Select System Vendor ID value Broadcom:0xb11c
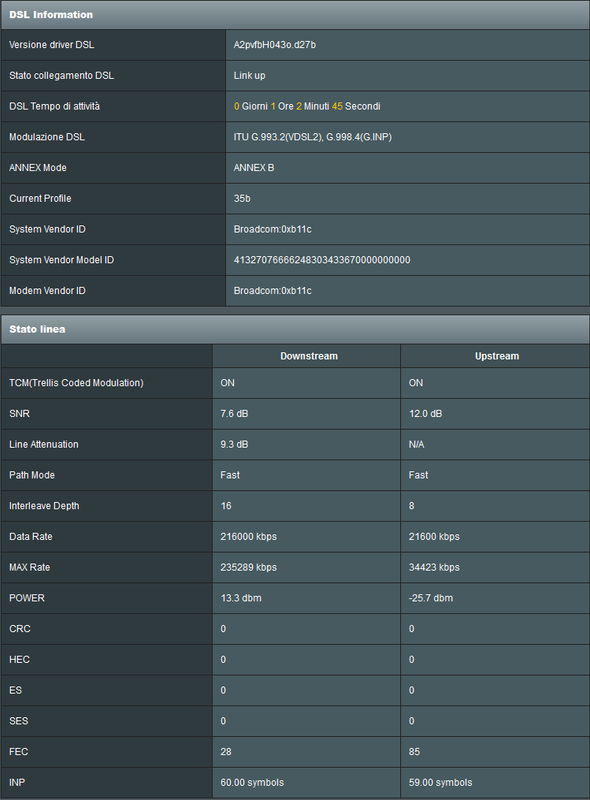This screenshot has width=590, height=800. 273,229
